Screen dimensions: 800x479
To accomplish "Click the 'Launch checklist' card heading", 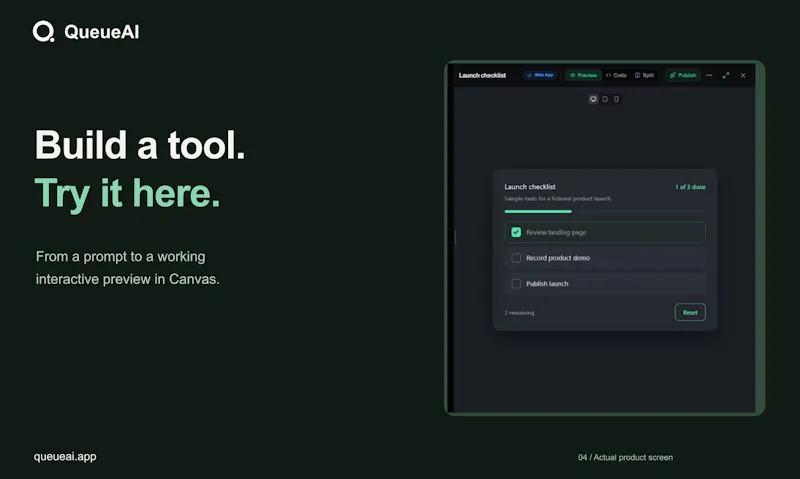I will click(530, 187).
